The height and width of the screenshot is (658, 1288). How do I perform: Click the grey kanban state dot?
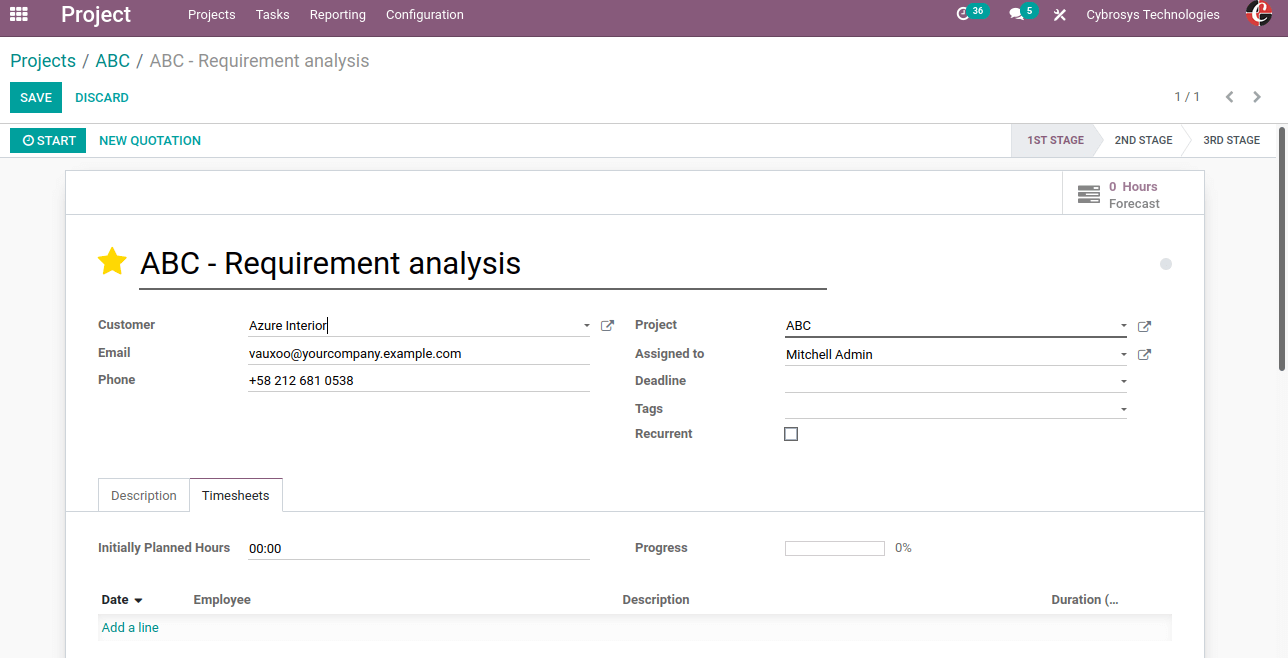tap(1166, 264)
